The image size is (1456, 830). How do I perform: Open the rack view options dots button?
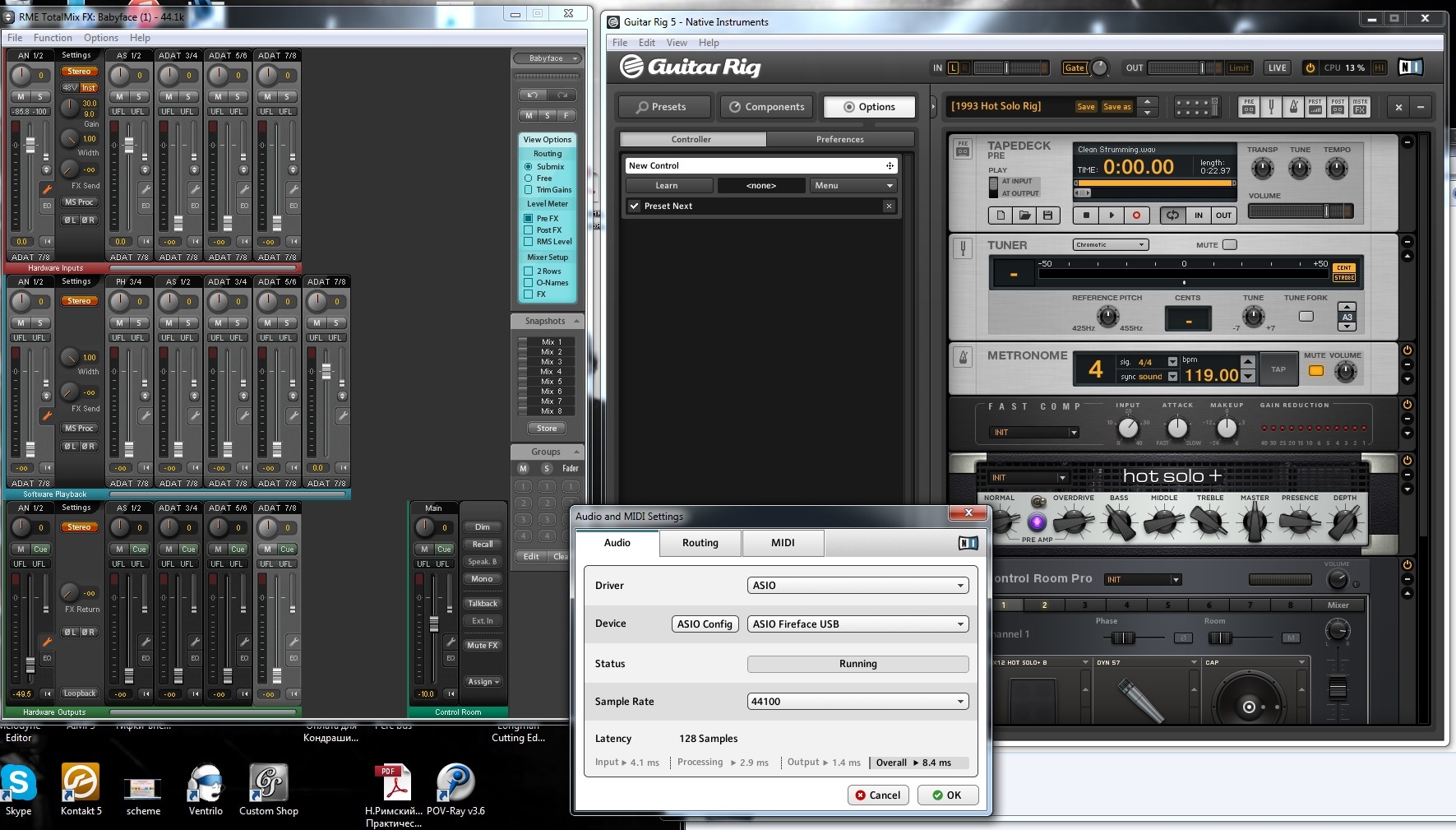click(1196, 107)
